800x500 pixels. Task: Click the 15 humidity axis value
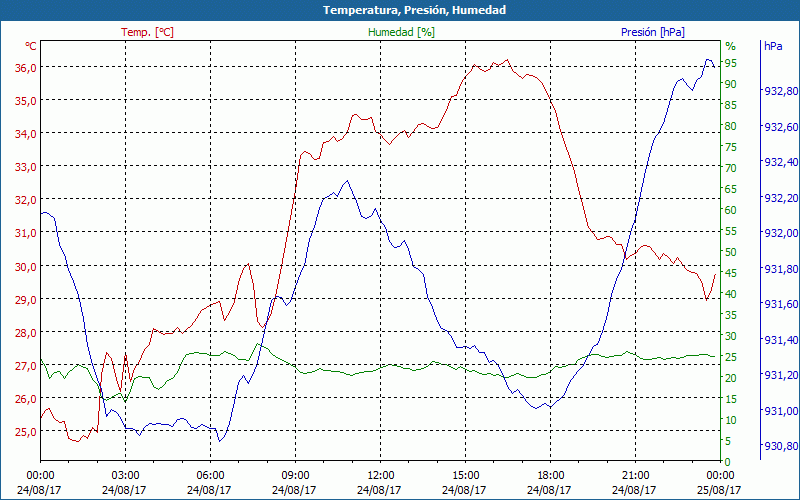[x=731, y=399]
